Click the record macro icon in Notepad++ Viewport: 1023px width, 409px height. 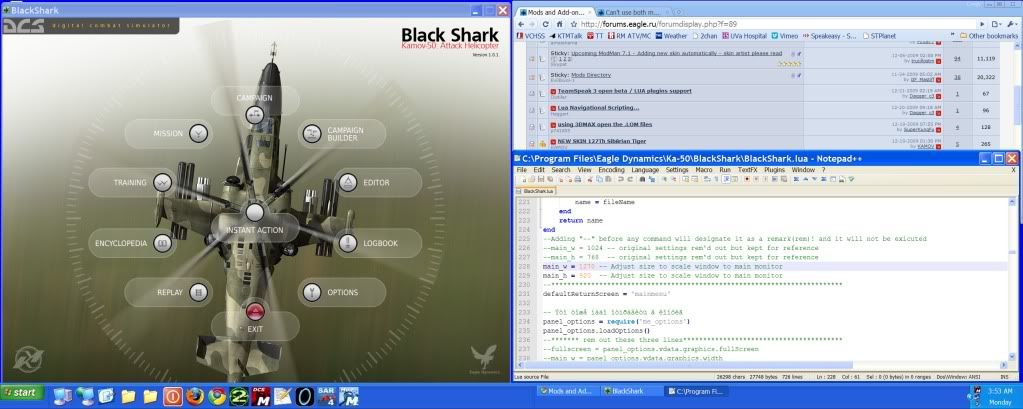click(746, 179)
